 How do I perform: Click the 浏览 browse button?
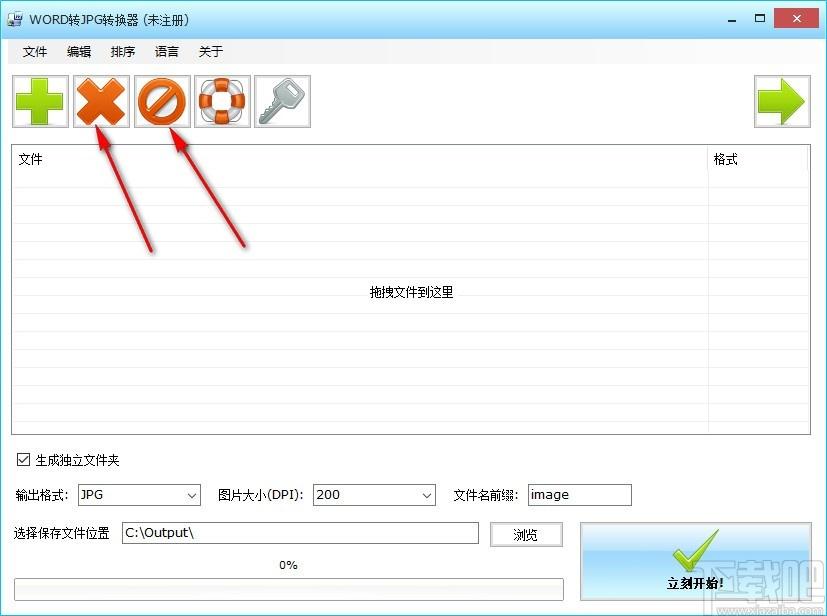(526, 534)
